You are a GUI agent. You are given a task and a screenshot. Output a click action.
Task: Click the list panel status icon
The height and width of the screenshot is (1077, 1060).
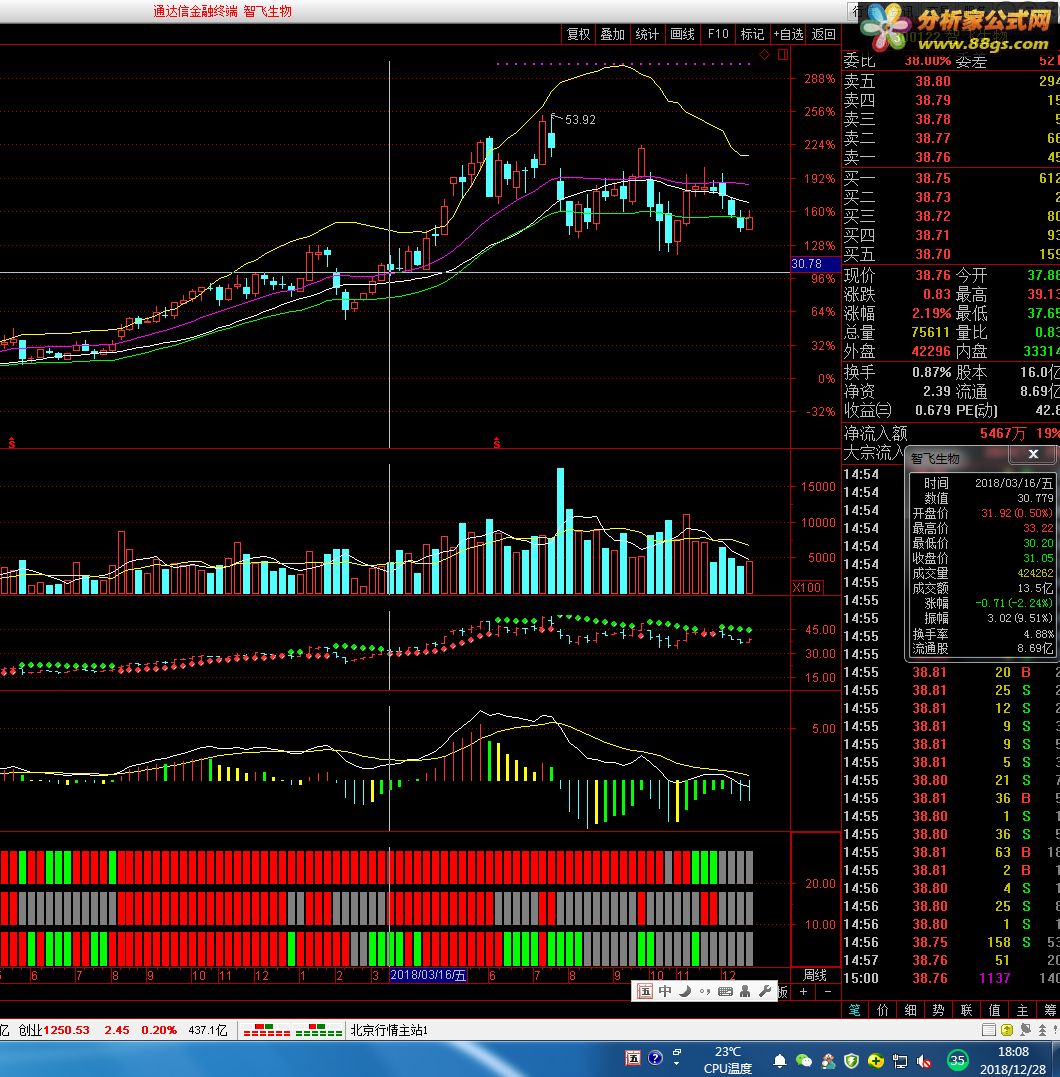(x=989, y=1030)
